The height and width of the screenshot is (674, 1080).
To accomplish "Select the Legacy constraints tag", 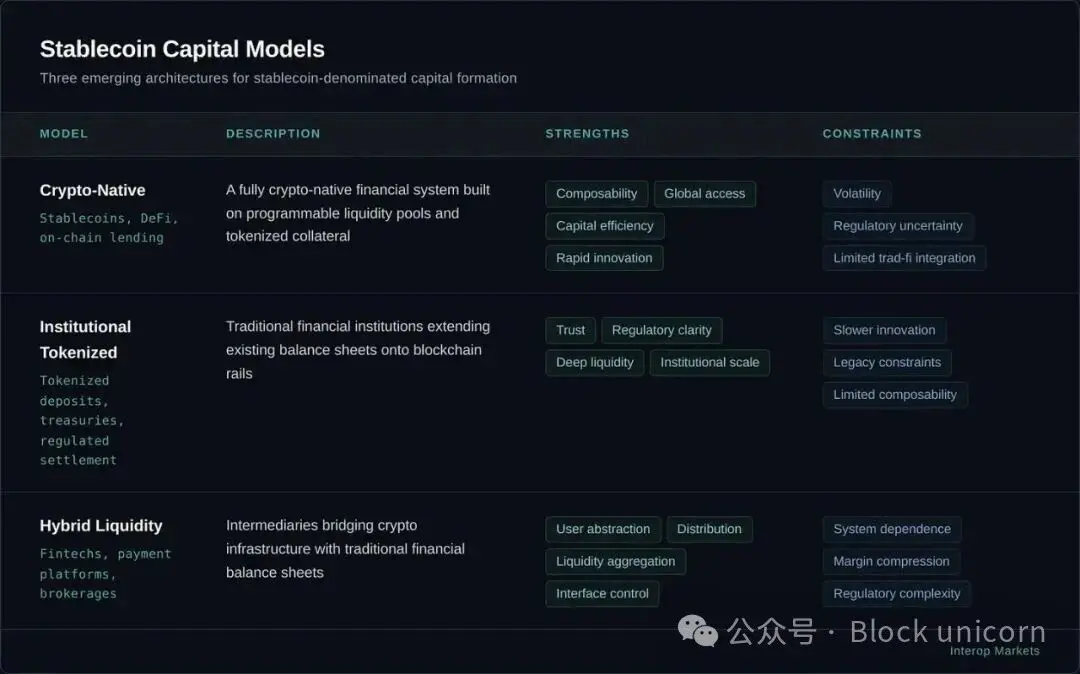I will point(887,362).
